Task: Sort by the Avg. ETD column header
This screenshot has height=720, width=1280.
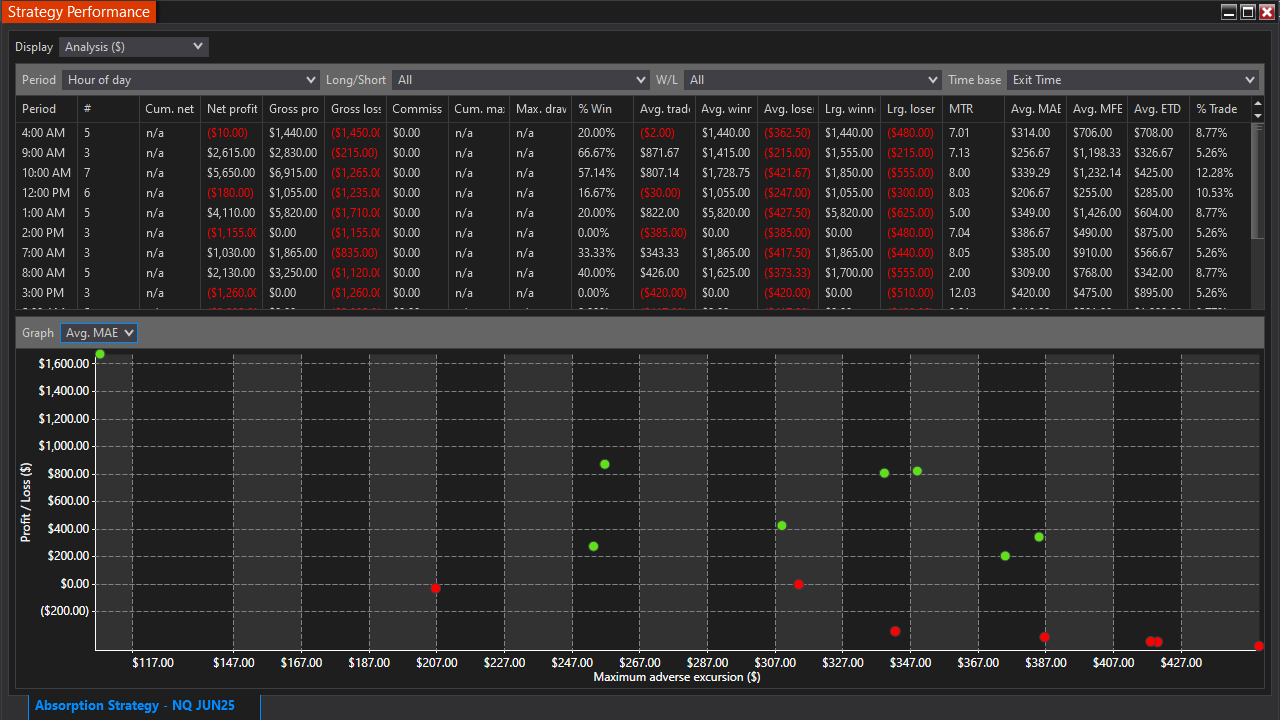Action: point(1158,109)
